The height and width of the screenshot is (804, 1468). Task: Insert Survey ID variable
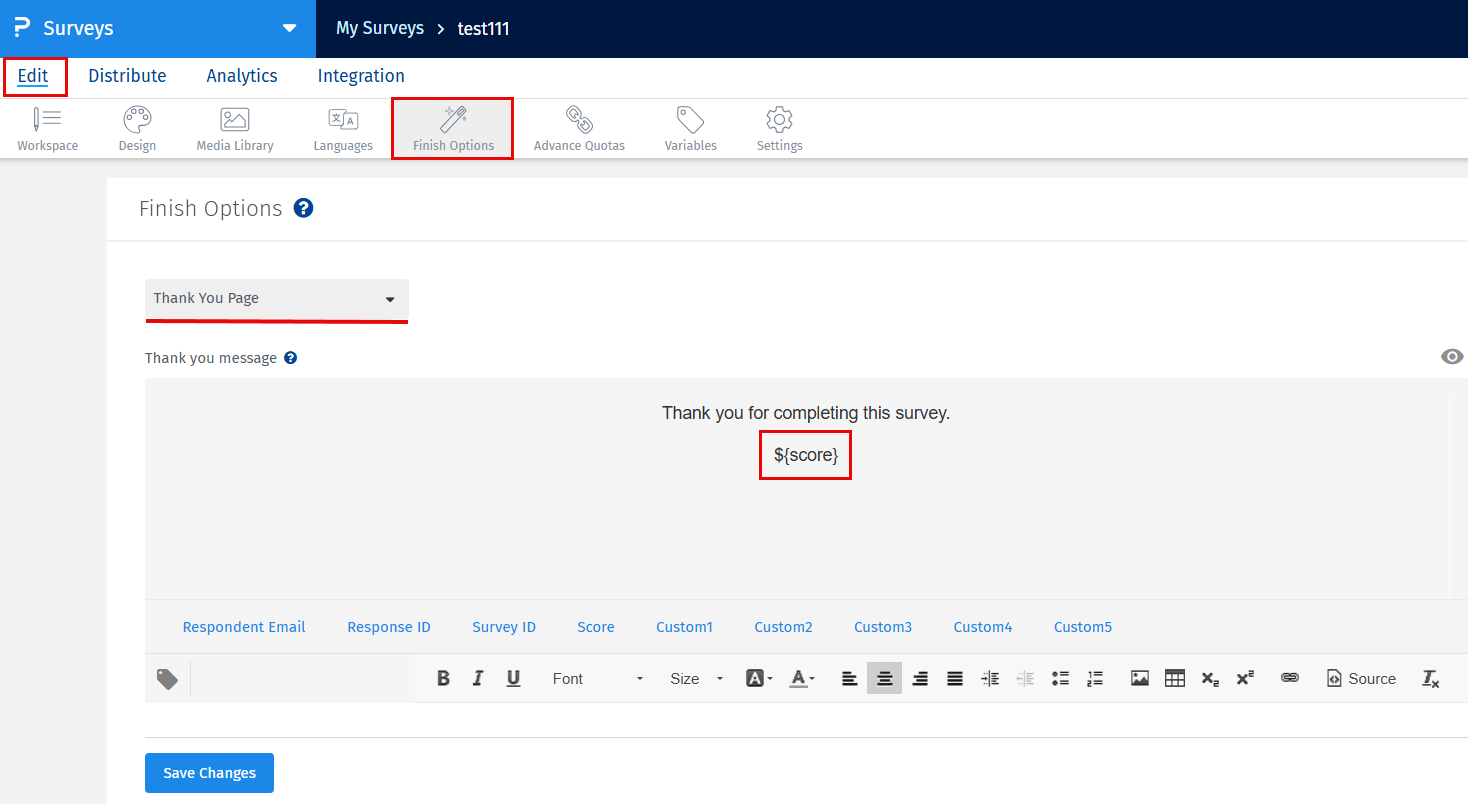click(x=504, y=627)
